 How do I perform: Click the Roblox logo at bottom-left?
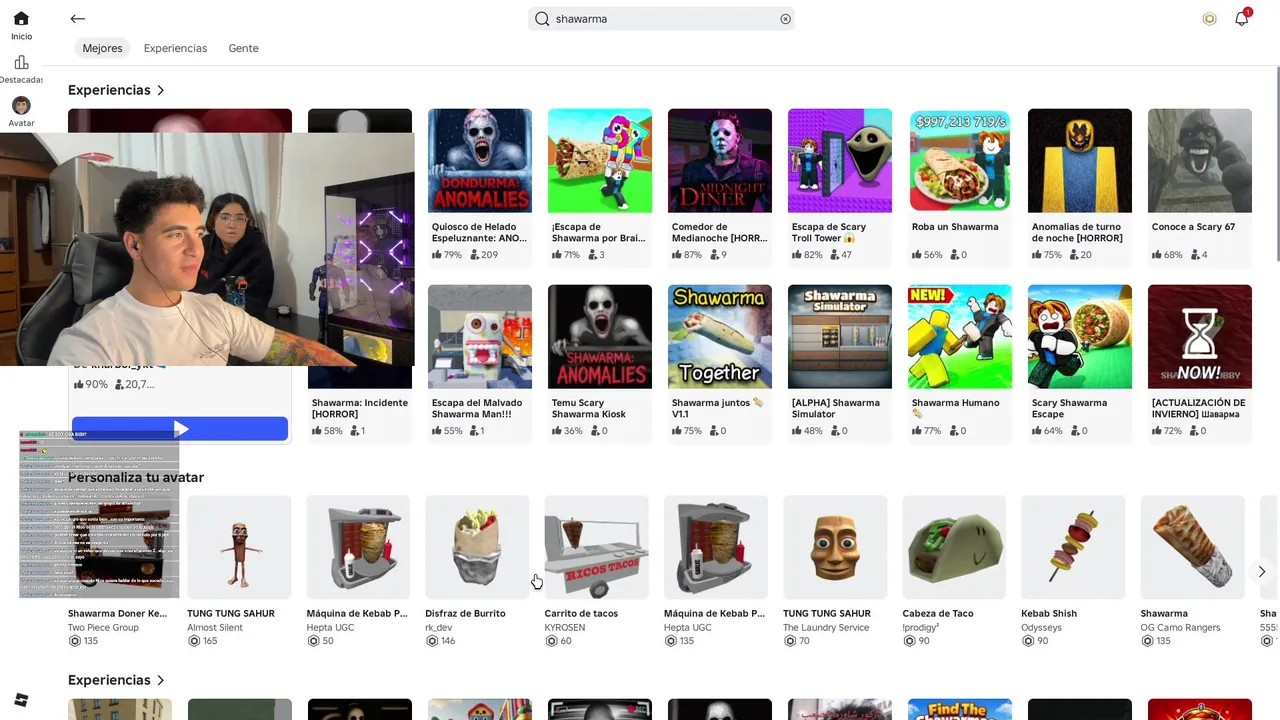21,699
